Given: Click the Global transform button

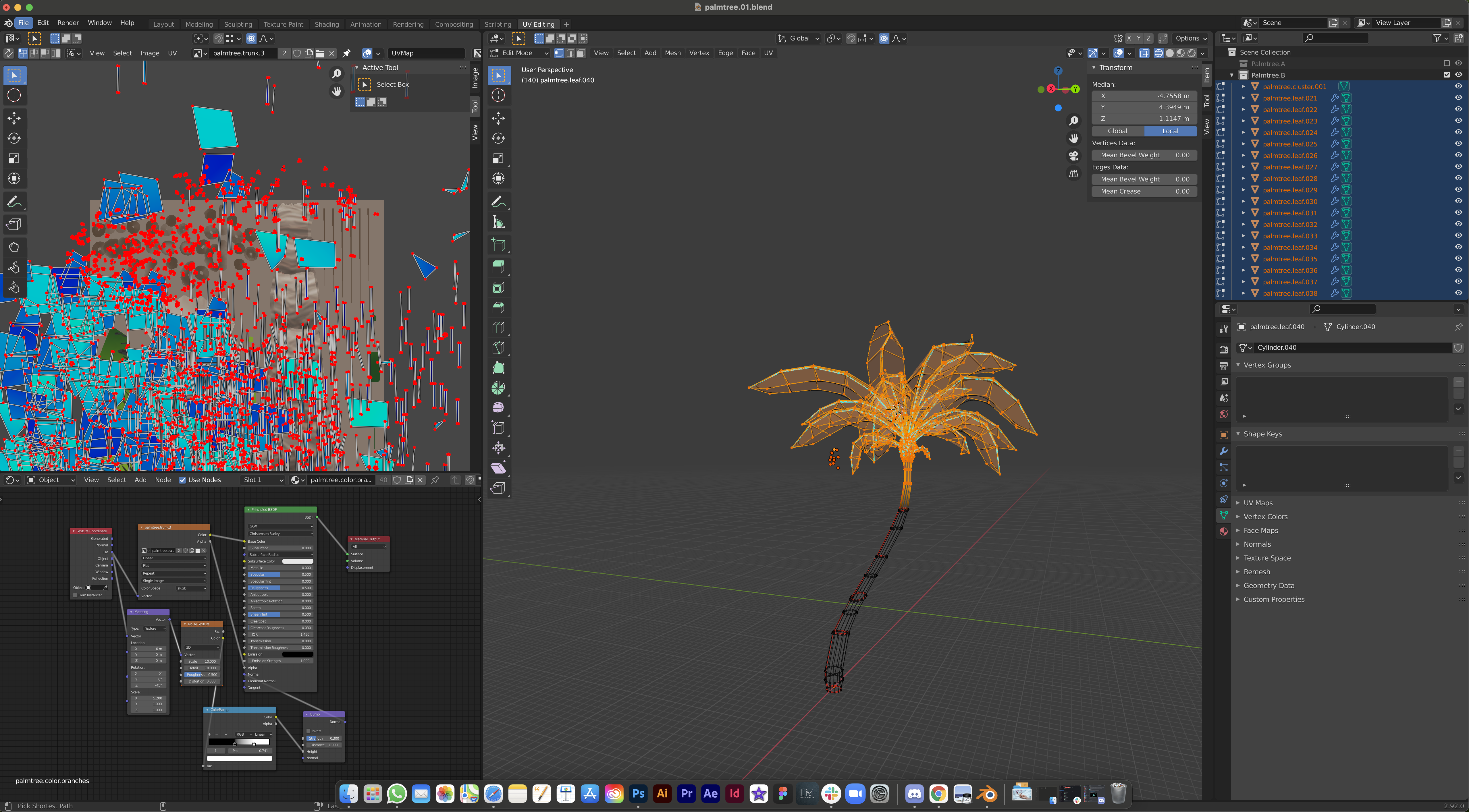Looking at the screenshot, I should coord(1117,131).
